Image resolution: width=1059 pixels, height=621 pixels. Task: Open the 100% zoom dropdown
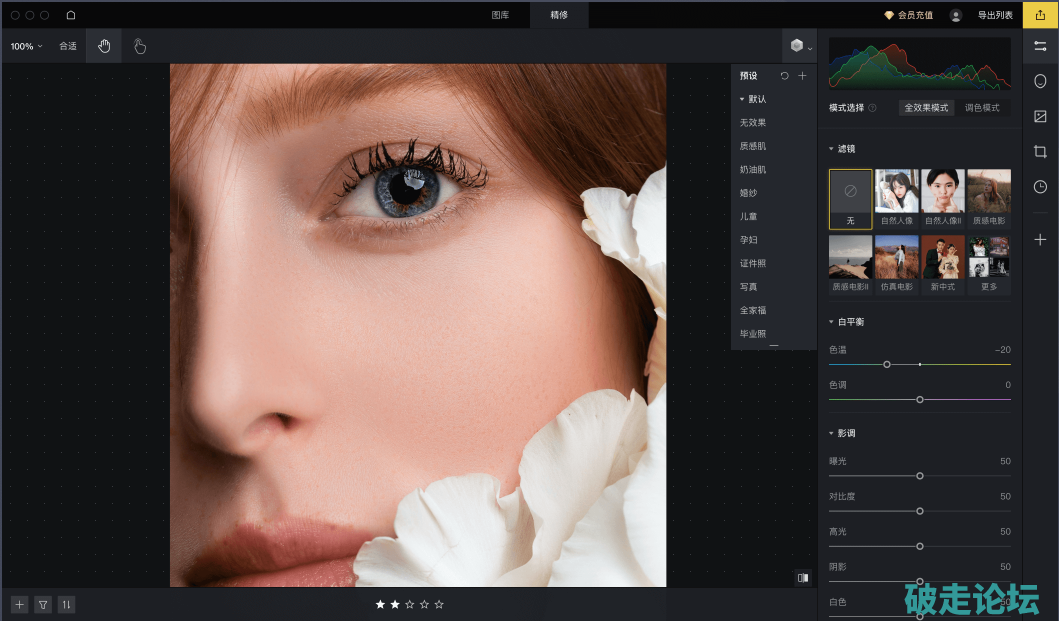(26, 46)
